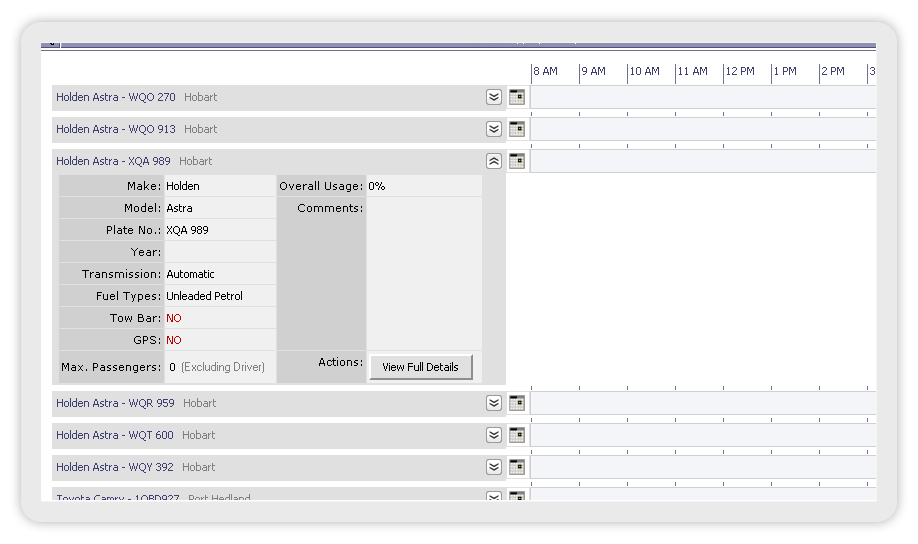Image resolution: width=918 pixels, height=544 pixels.
Task: Open the Holden Astra - XQA 989 link
Action: [114, 161]
